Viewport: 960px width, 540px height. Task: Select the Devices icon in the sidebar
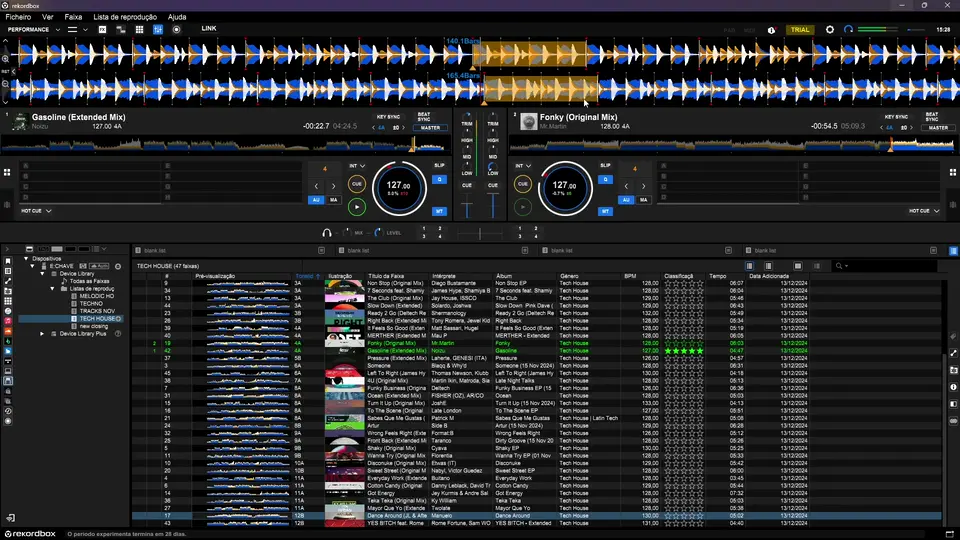(x=8, y=381)
